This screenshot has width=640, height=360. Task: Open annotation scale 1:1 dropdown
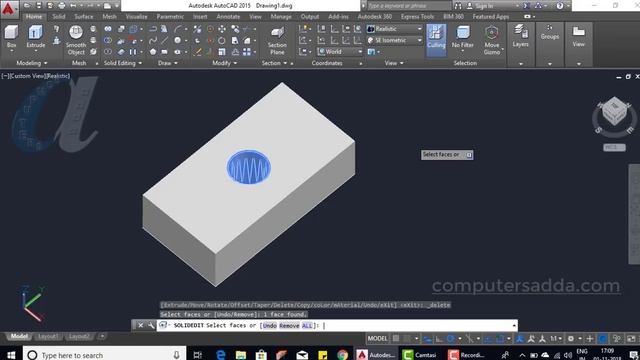pos(556,338)
